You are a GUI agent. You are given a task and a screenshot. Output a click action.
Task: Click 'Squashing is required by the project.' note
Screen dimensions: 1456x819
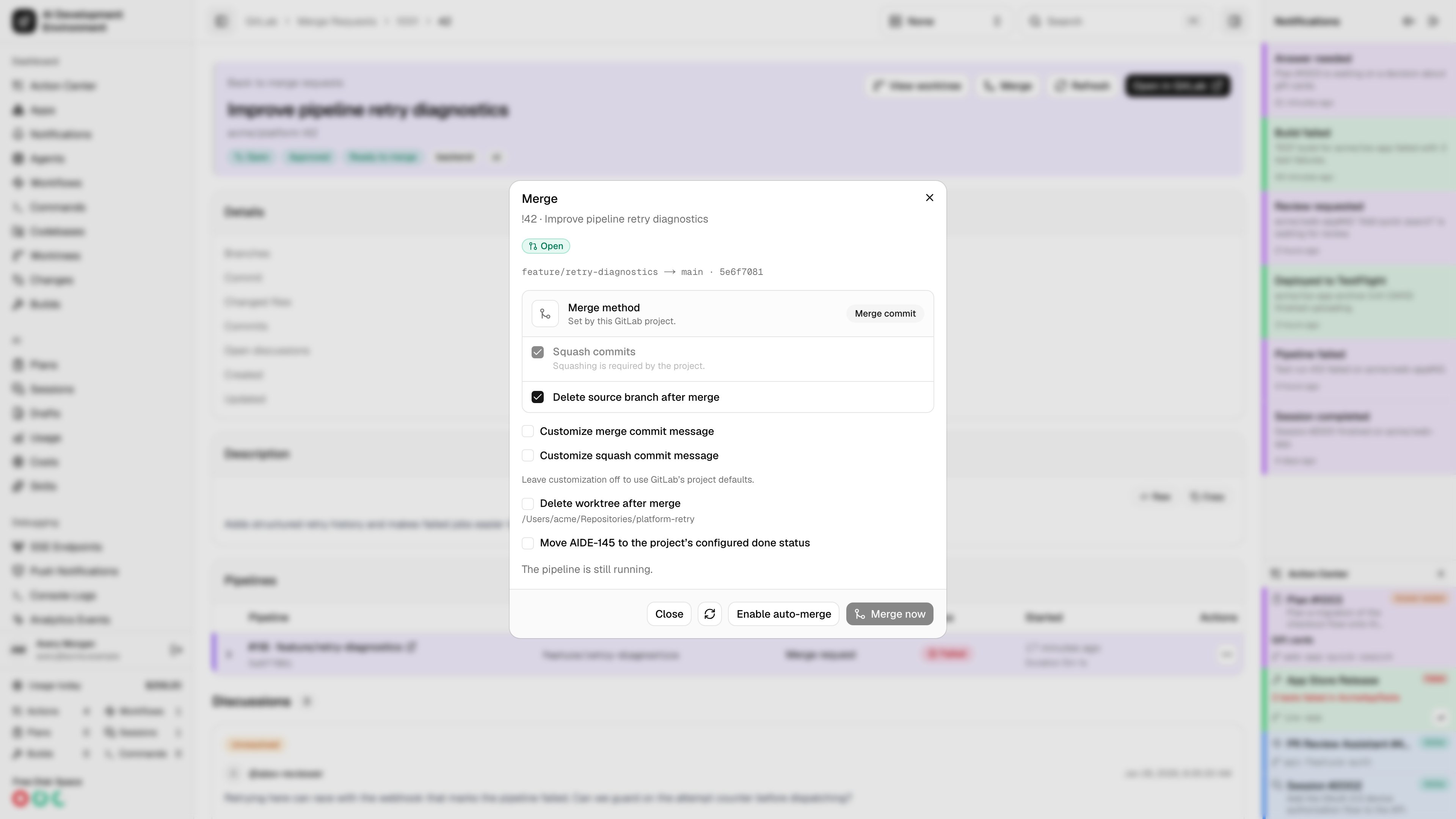coord(629,366)
